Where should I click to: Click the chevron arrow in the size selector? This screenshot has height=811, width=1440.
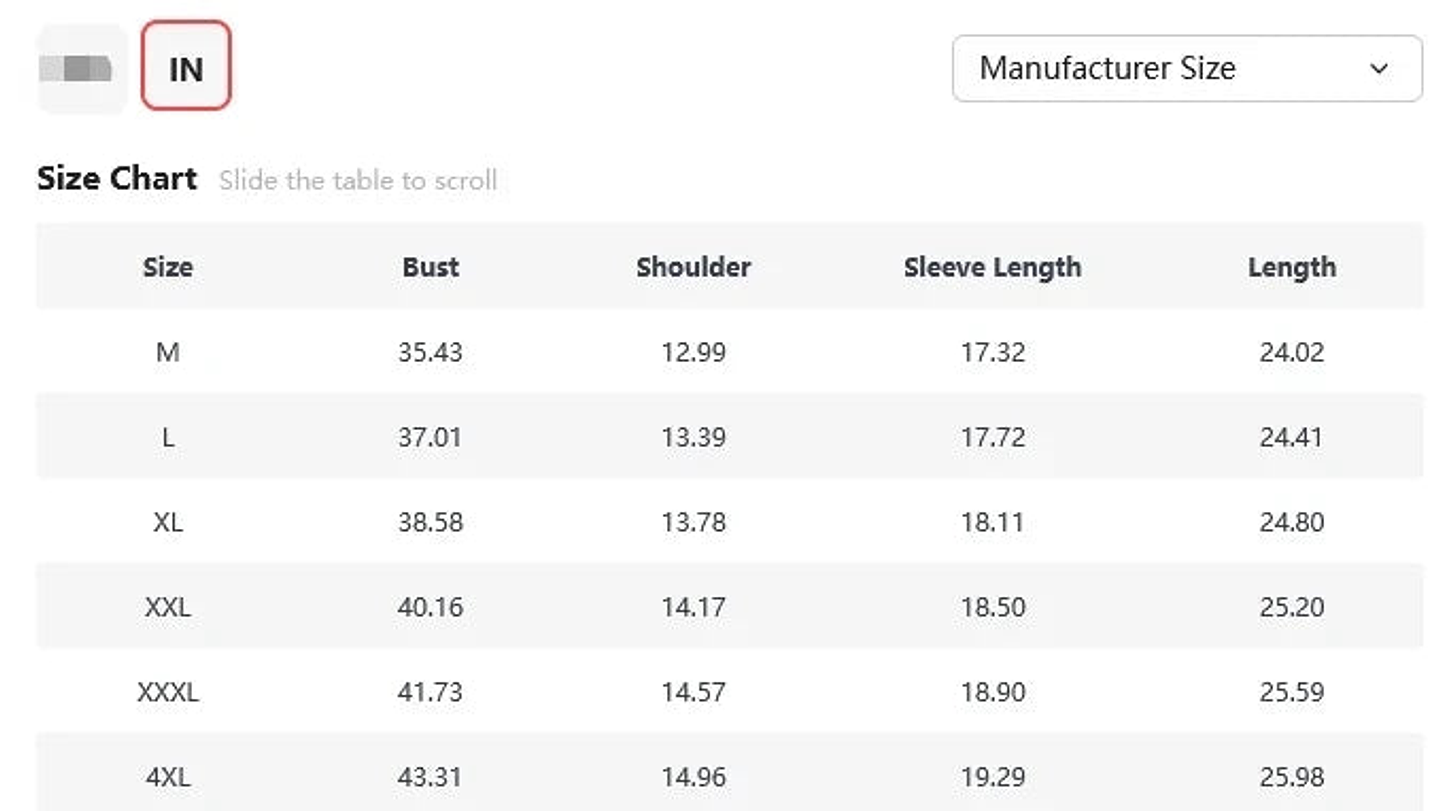[1380, 69]
